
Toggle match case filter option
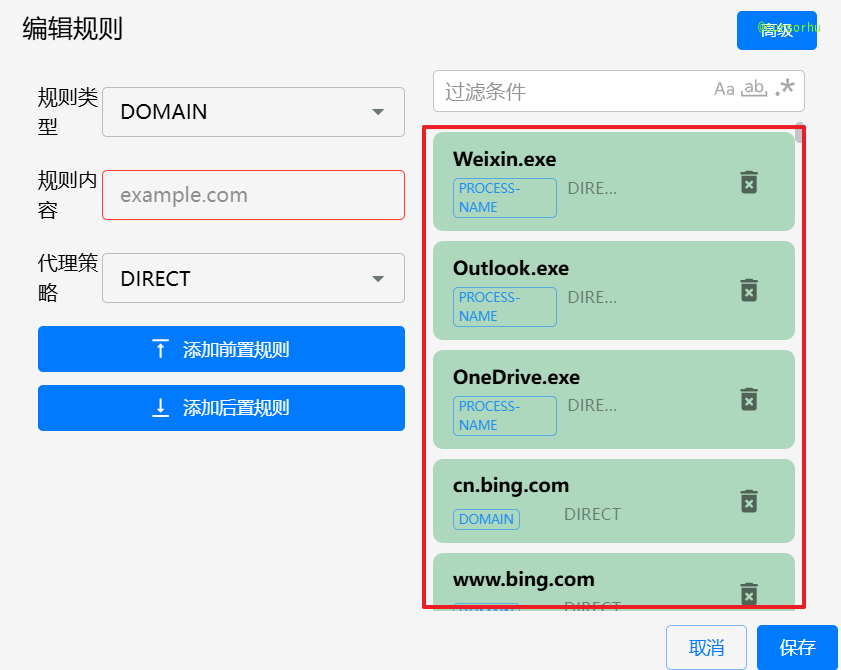[x=724, y=89]
